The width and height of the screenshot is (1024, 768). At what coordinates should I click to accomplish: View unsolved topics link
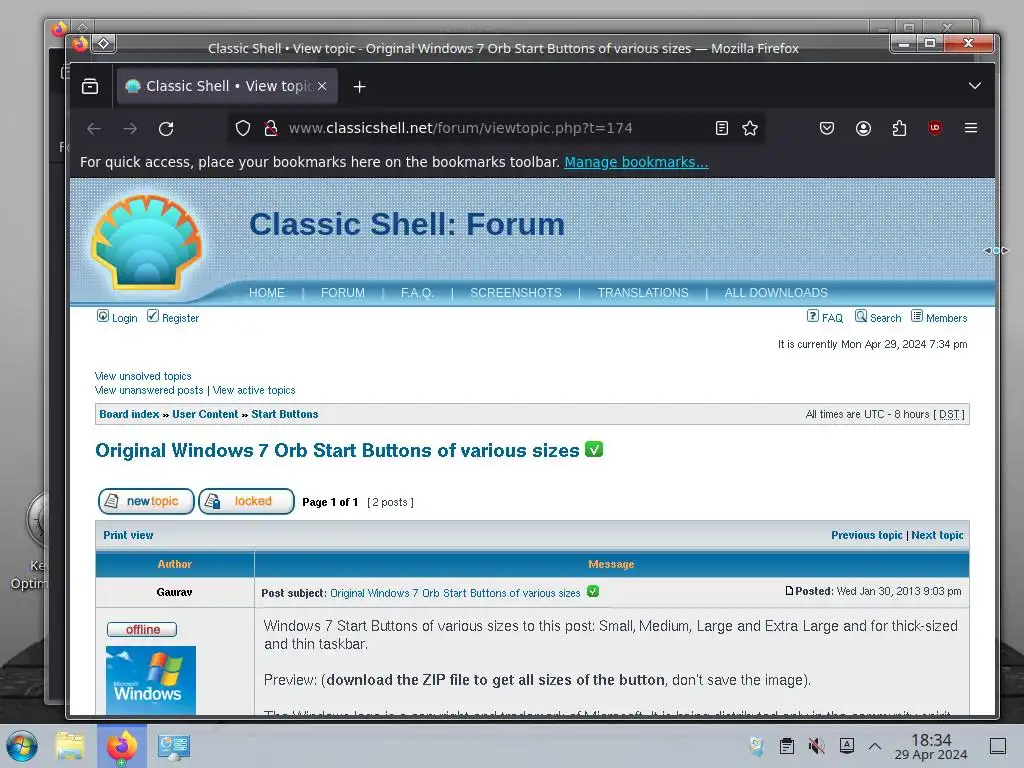click(143, 376)
